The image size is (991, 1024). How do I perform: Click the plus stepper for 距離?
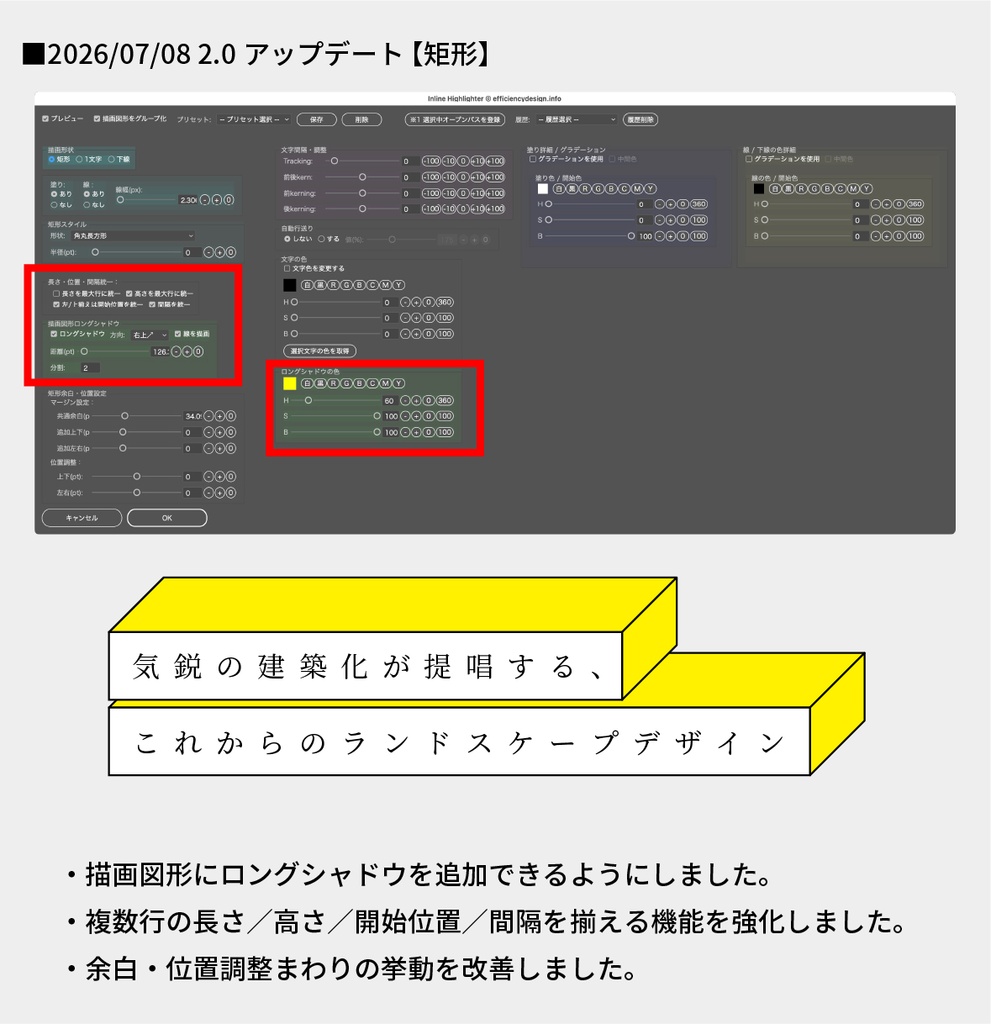187,351
